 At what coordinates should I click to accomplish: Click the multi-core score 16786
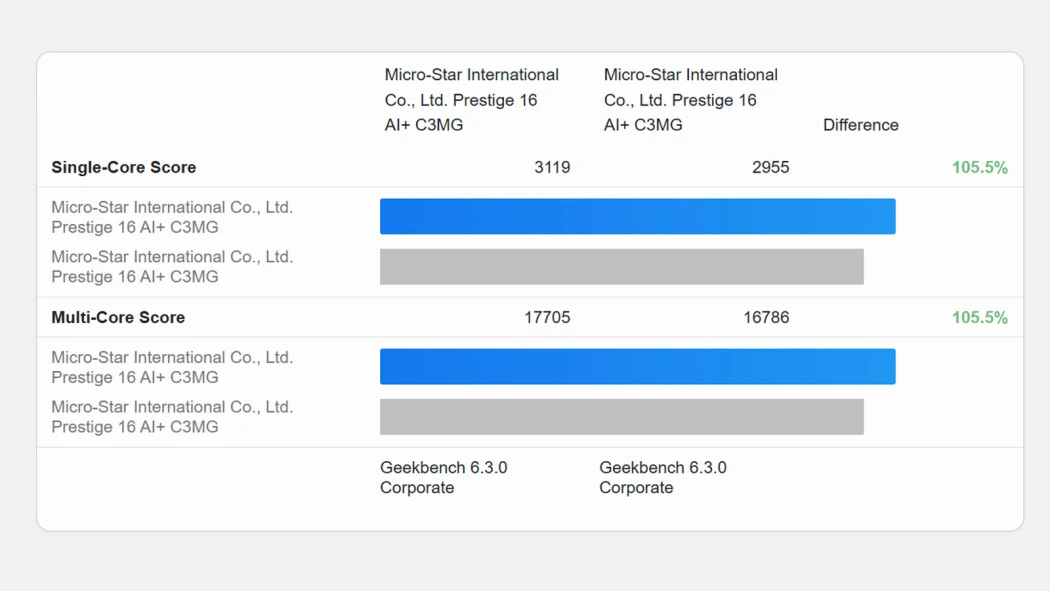click(766, 317)
